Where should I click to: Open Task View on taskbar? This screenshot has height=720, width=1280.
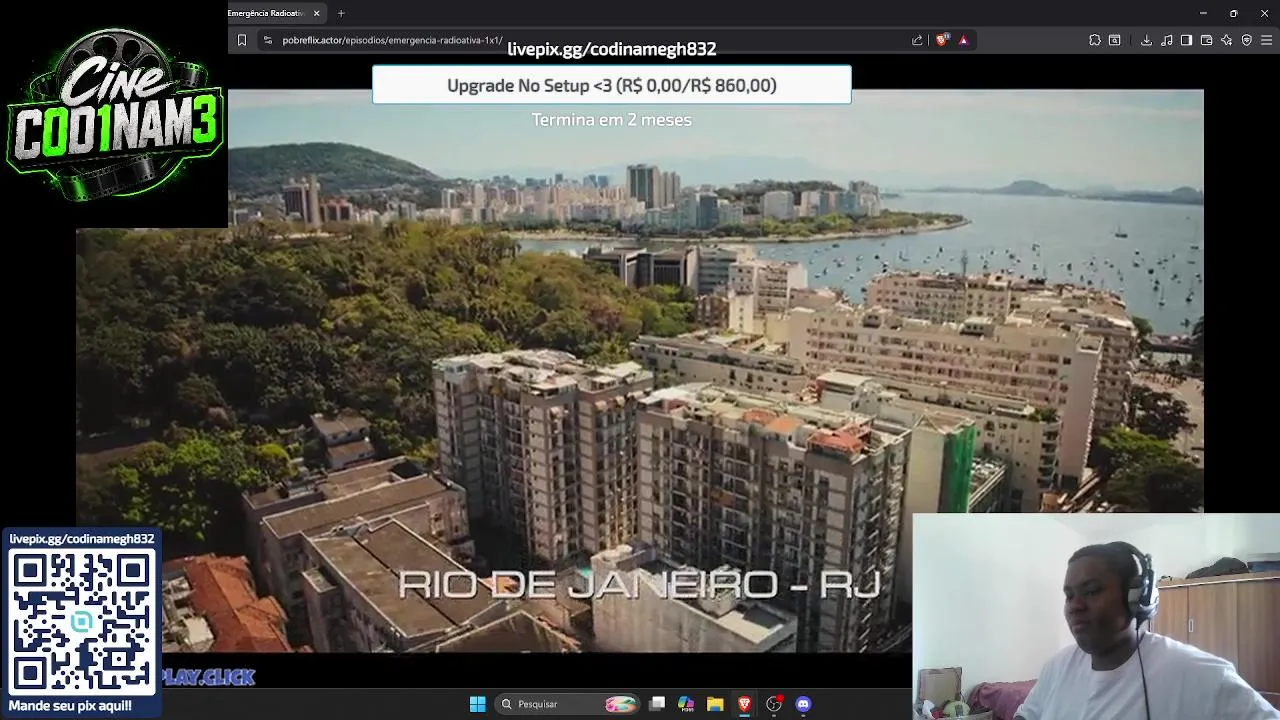pyautogui.click(x=657, y=704)
